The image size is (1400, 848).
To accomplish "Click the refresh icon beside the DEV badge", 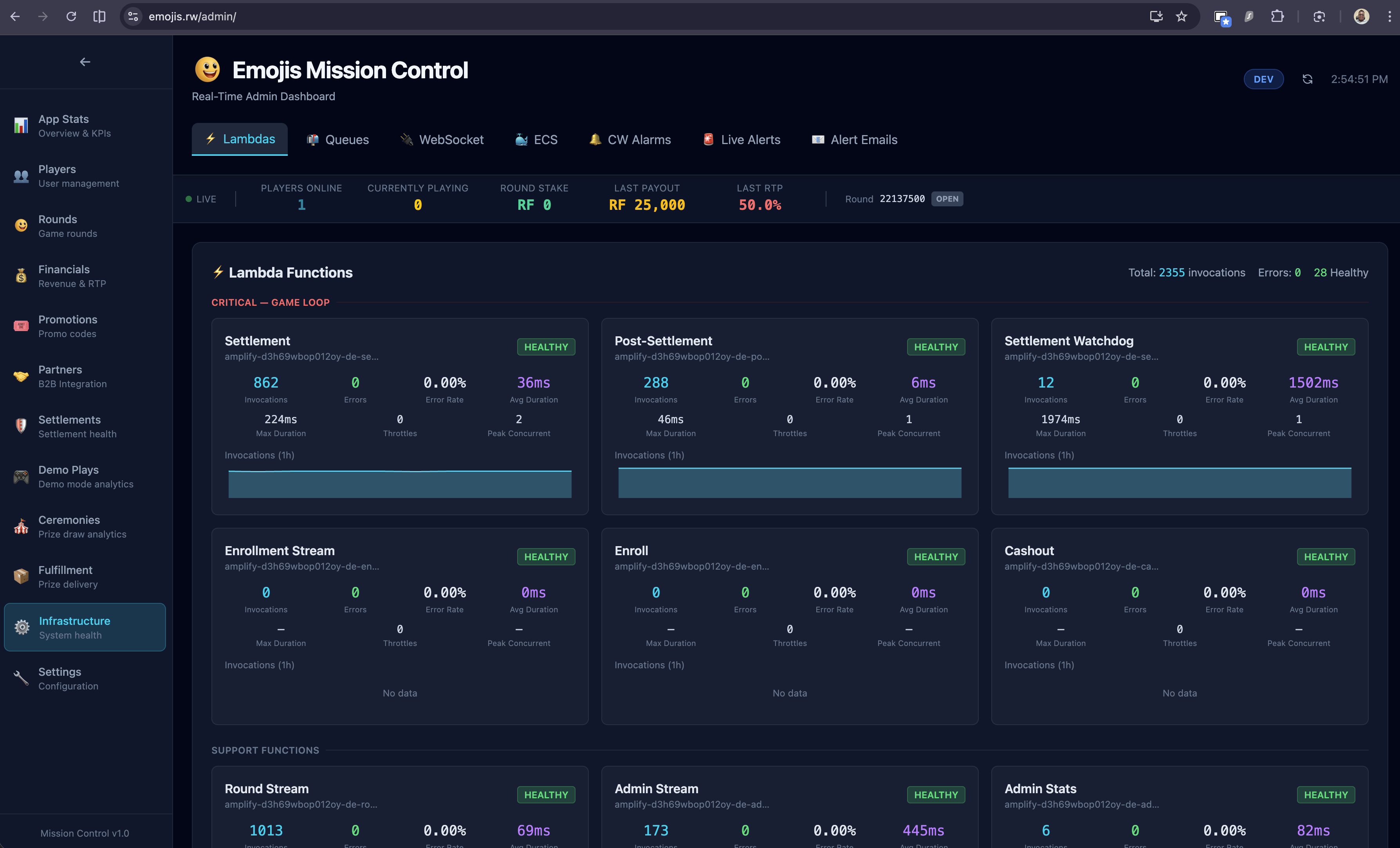I will tap(1307, 79).
